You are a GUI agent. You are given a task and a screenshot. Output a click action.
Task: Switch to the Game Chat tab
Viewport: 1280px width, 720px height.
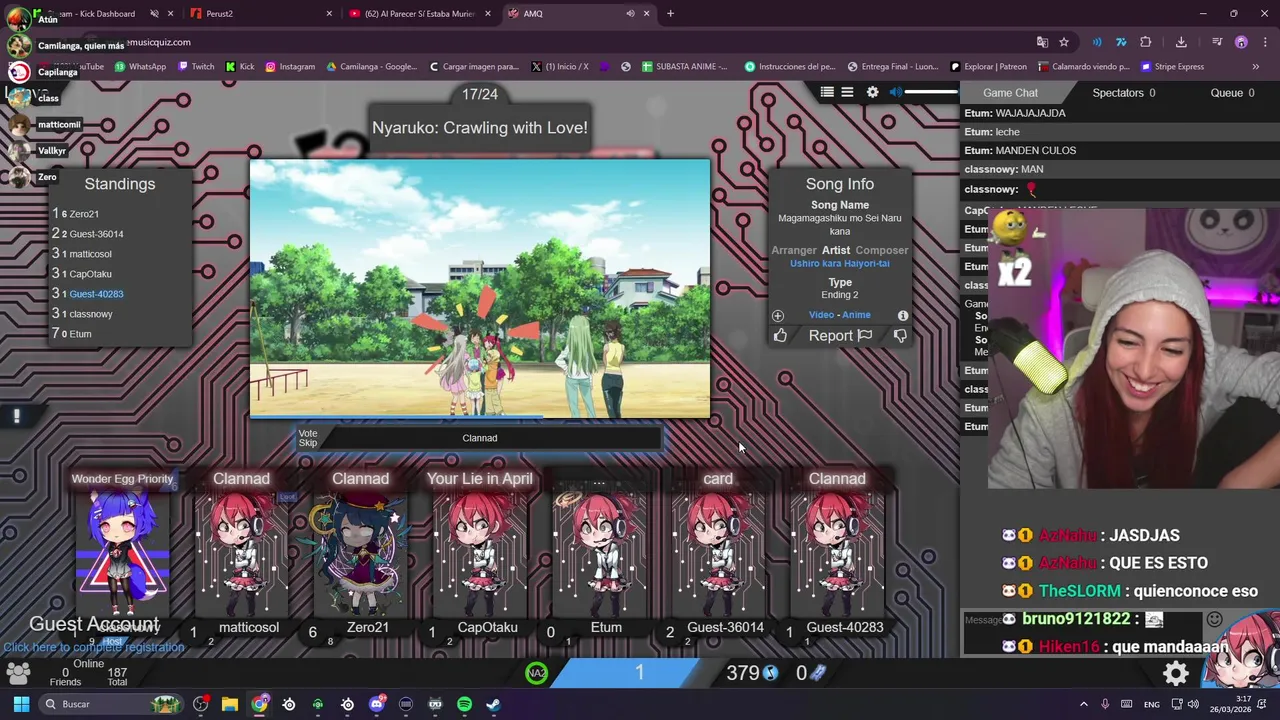[1010, 93]
